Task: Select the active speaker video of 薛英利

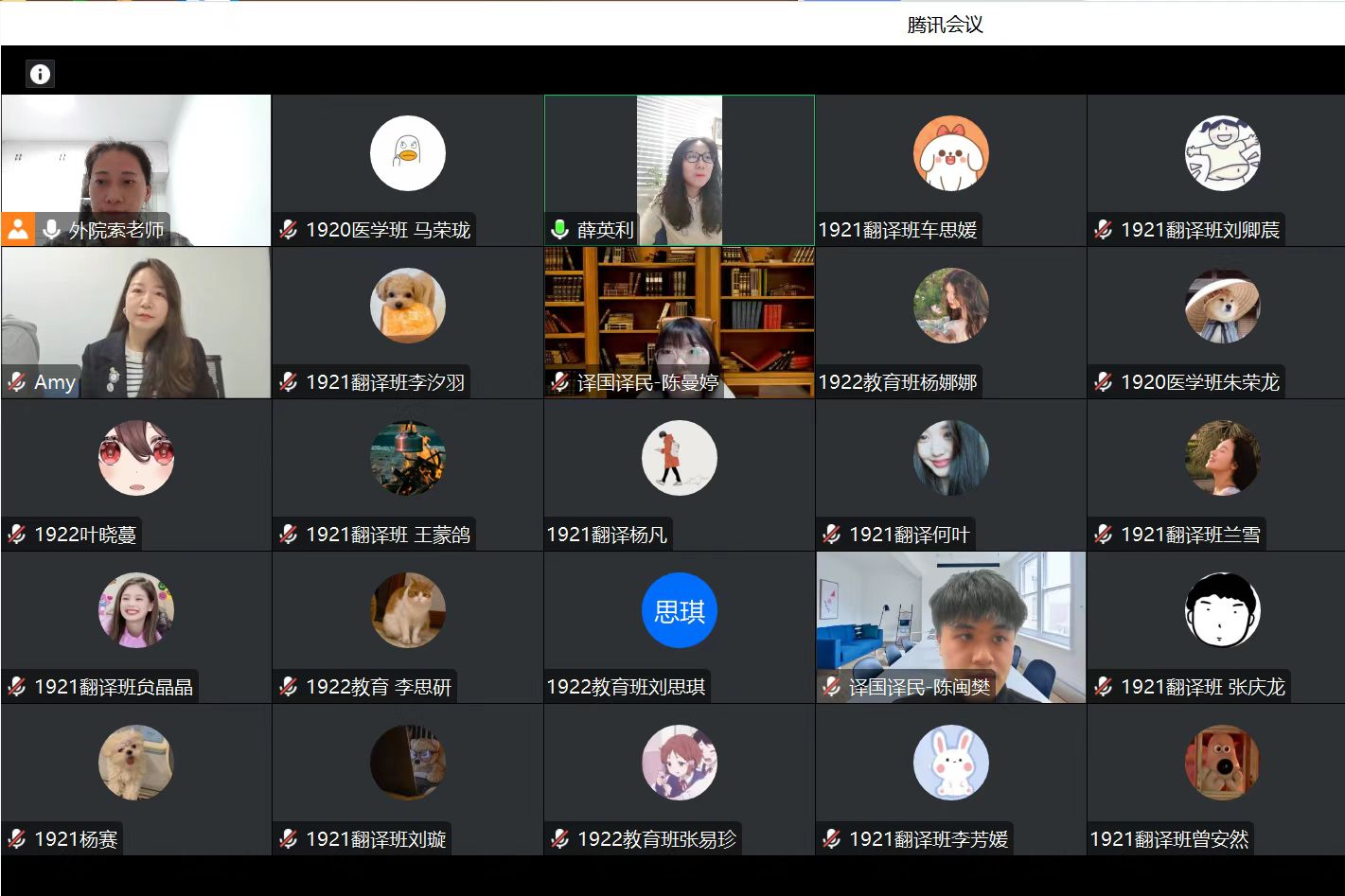Action: 680,170
